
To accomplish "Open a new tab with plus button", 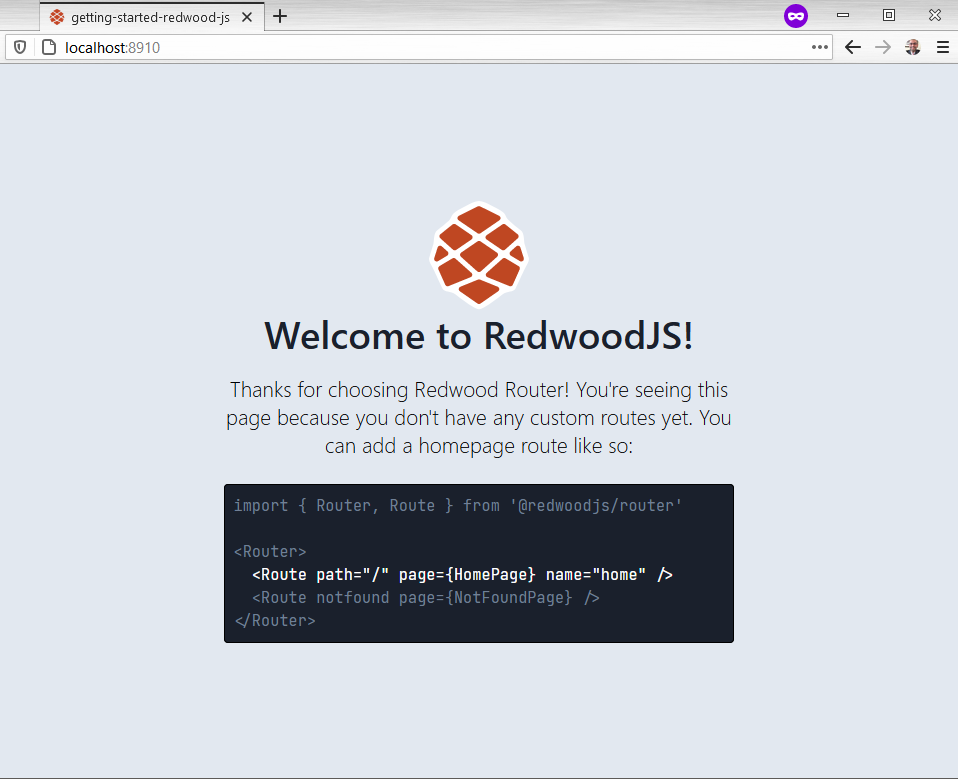I will click(x=280, y=16).
